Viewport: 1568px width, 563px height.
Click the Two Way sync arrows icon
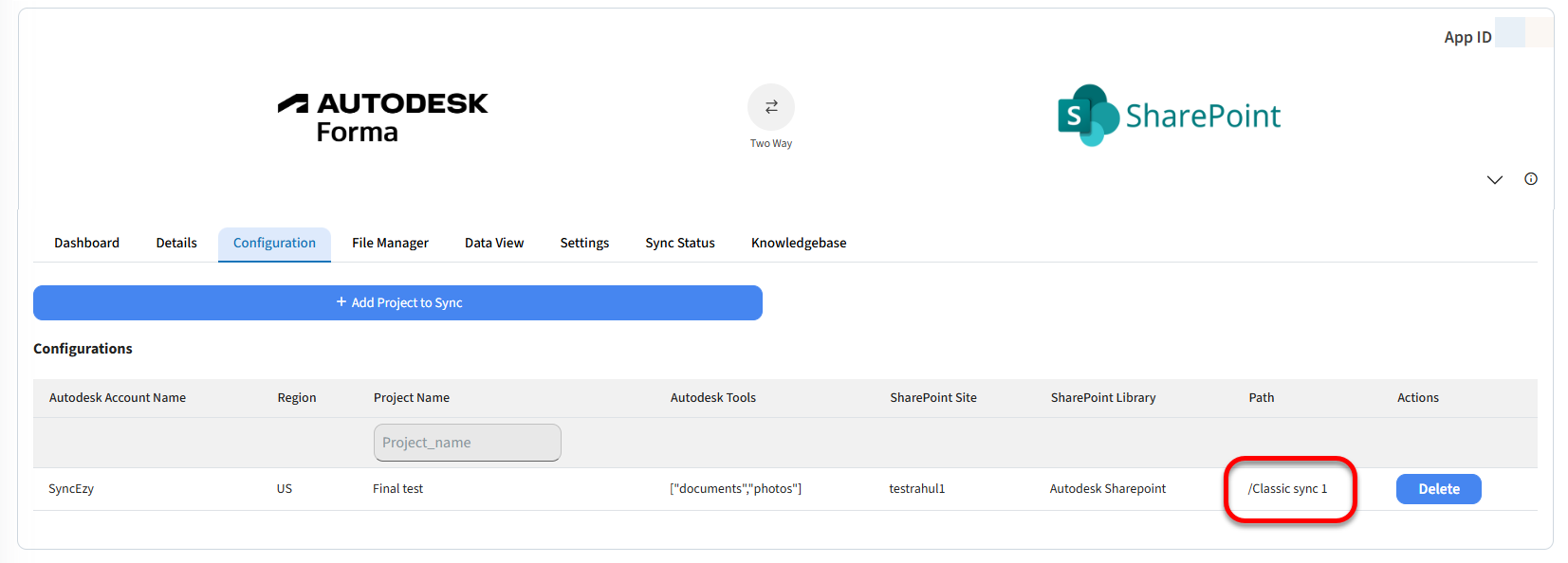(770, 107)
